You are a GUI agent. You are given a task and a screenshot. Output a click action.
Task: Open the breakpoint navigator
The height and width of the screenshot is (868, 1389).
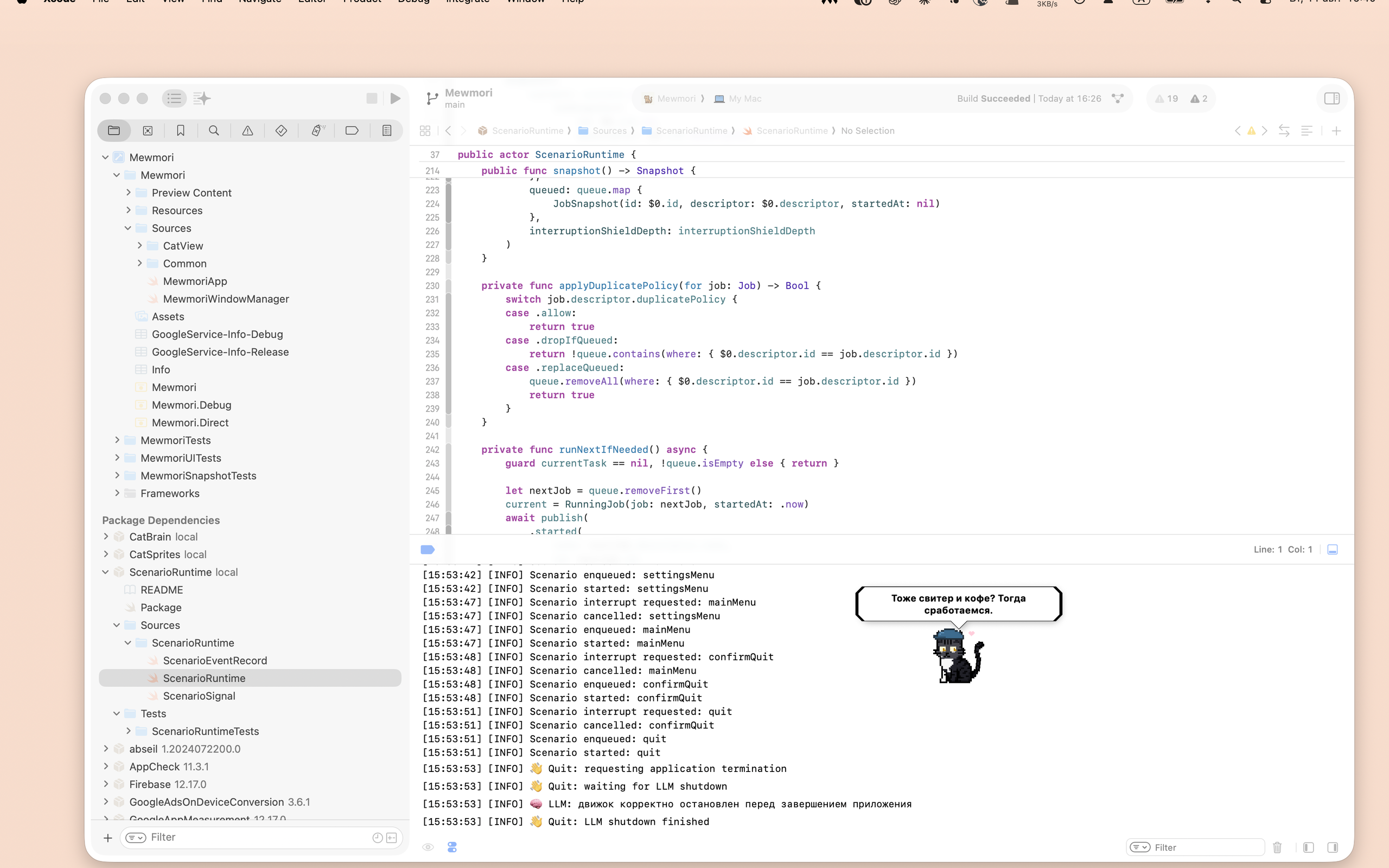352,131
